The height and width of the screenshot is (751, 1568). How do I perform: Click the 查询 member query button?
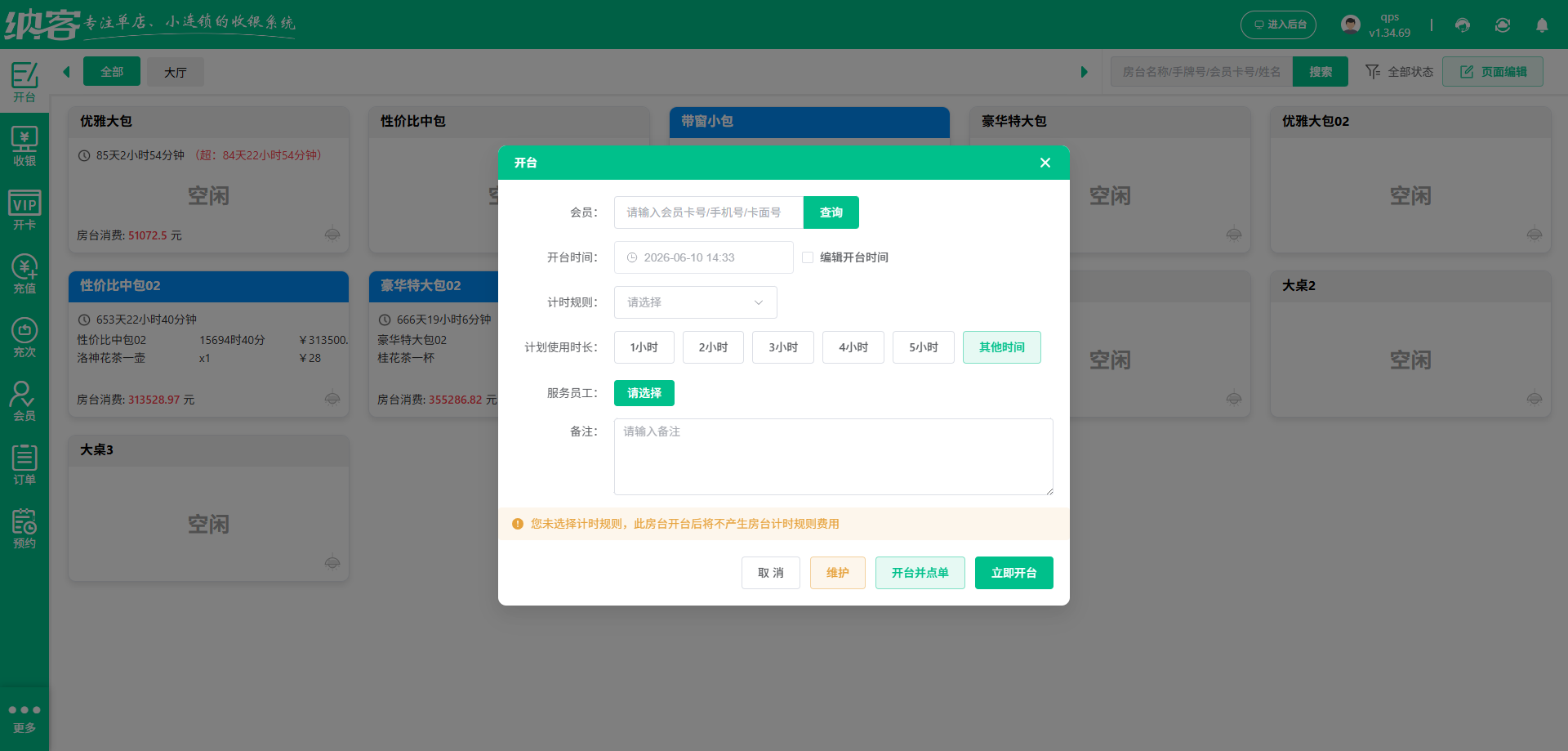tap(831, 212)
